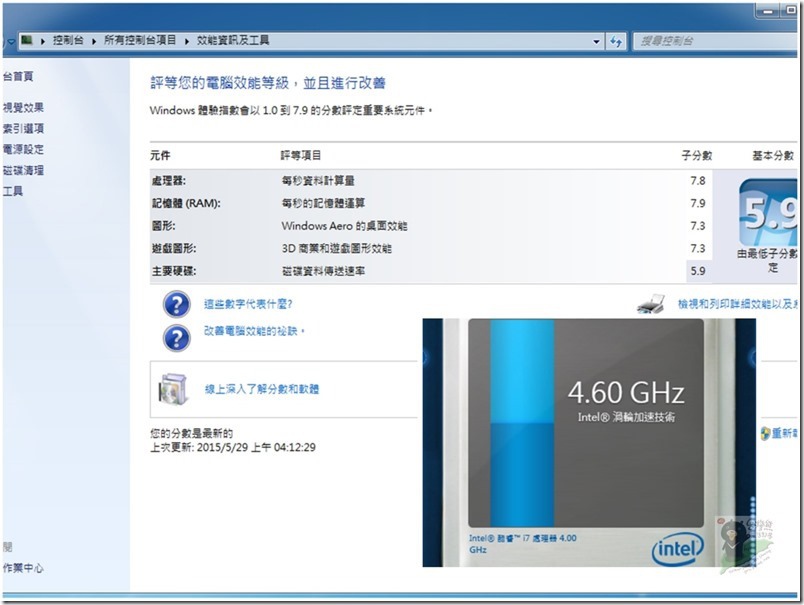Open the 改善電腦效能的祕訣 link

tap(254, 331)
